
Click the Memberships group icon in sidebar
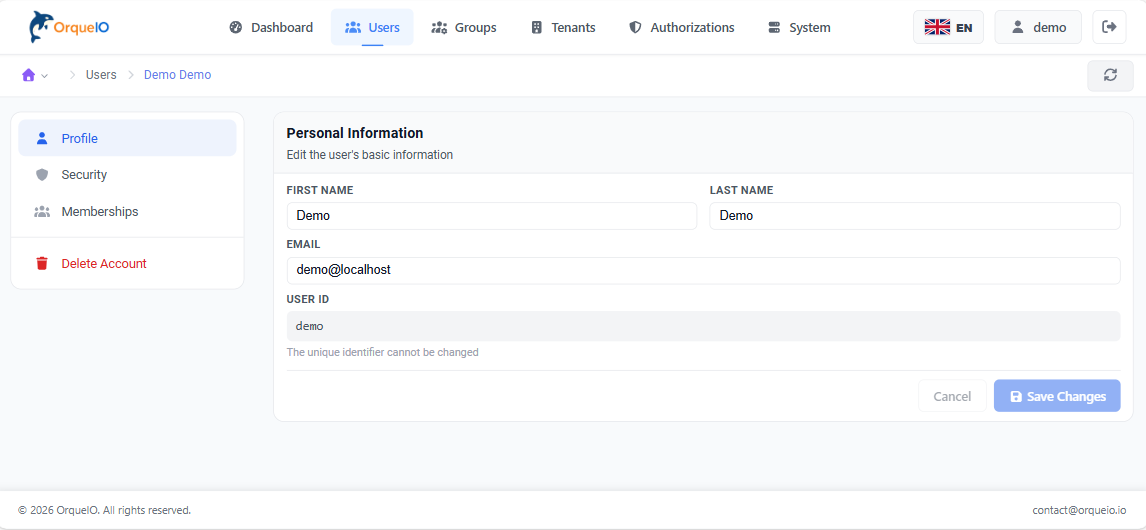(42, 211)
